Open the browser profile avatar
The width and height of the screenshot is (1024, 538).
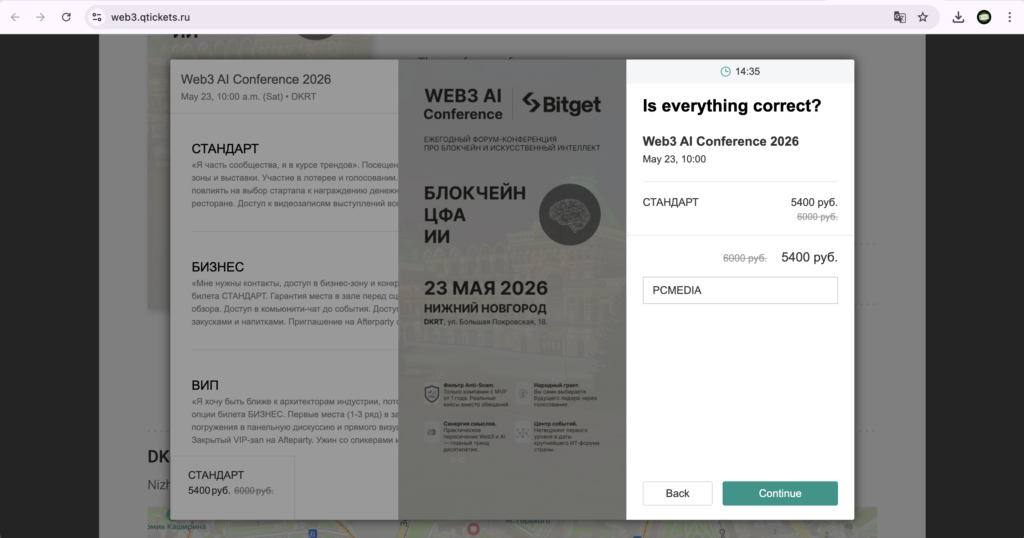point(984,17)
